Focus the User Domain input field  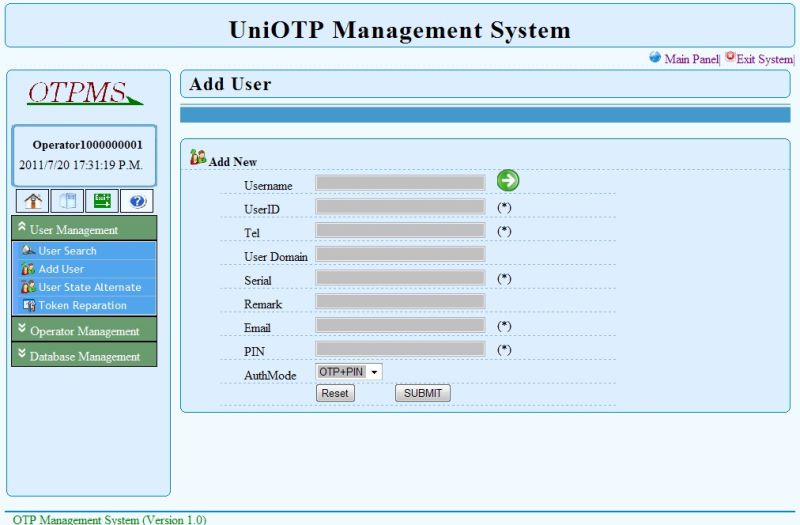click(401, 254)
